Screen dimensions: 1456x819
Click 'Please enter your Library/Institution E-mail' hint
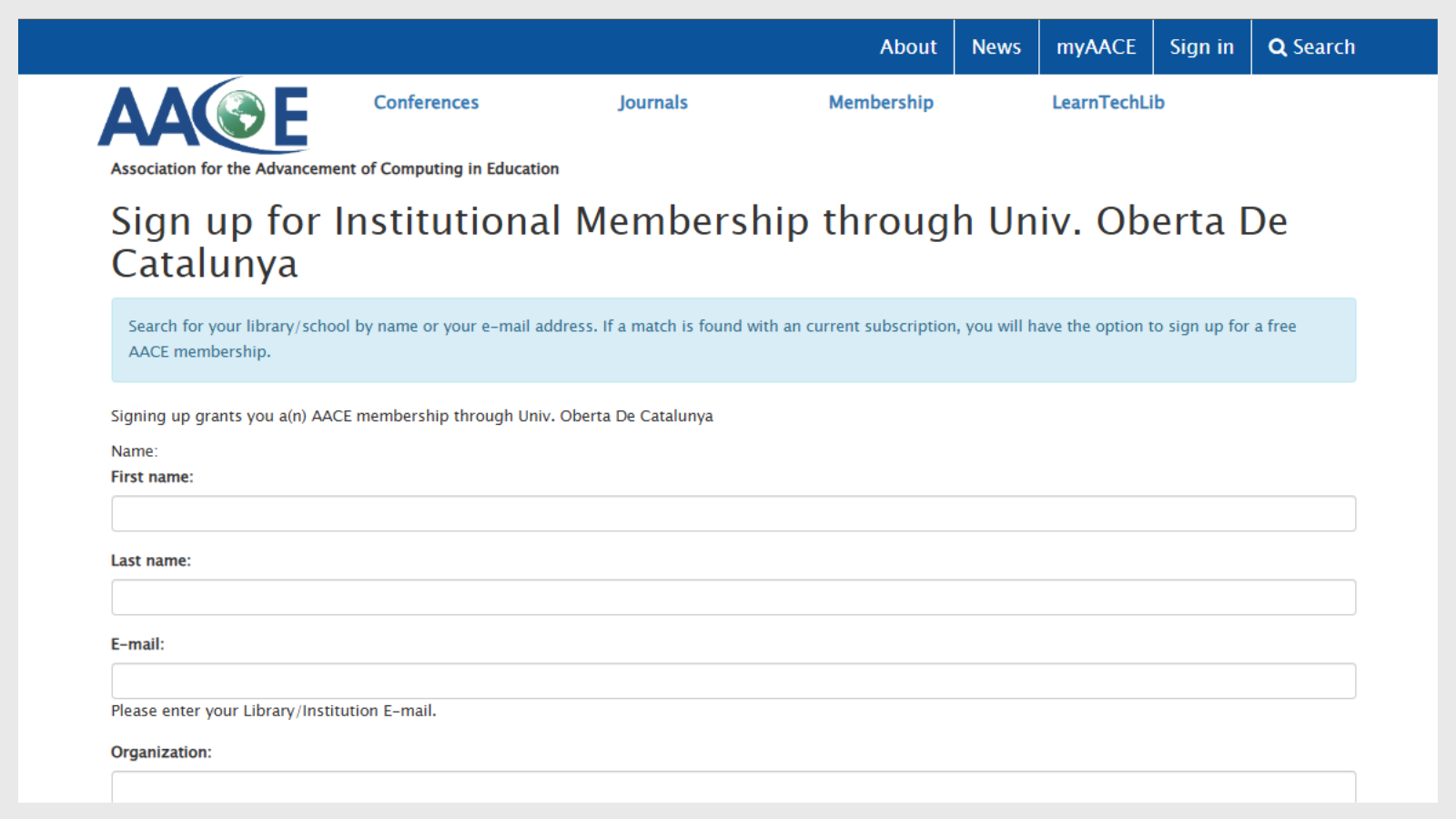[274, 711]
